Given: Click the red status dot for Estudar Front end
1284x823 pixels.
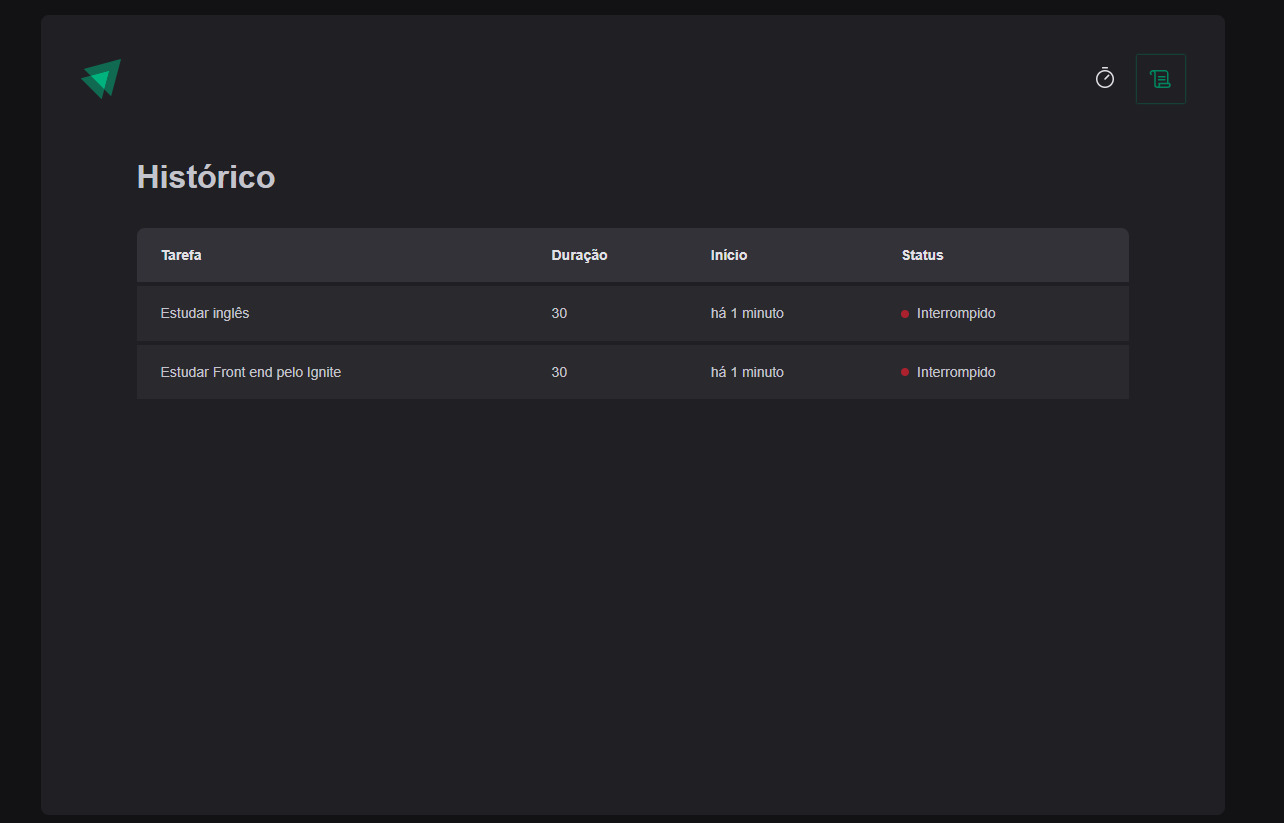Looking at the screenshot, I should point(905,372).
